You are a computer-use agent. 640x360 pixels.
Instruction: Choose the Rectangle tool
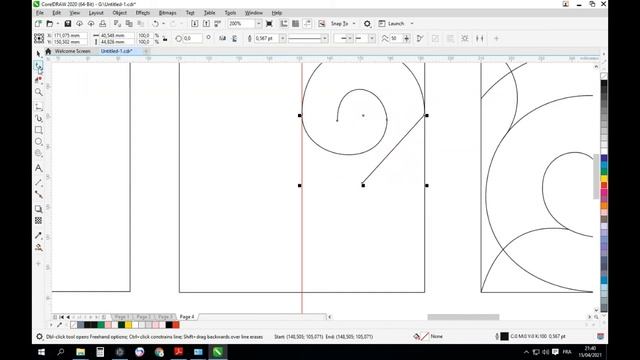click(39, 130)
